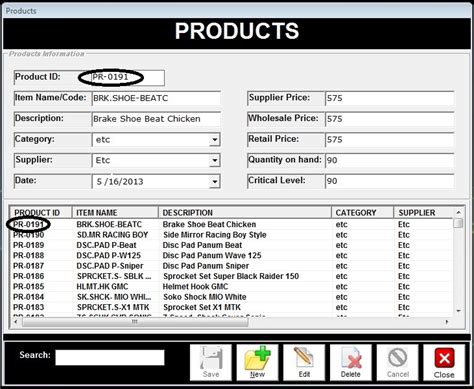Click the Wholesale Price field
Viewport: 474px width, 389px height.
pyautogui.click(x=389, y=119)
